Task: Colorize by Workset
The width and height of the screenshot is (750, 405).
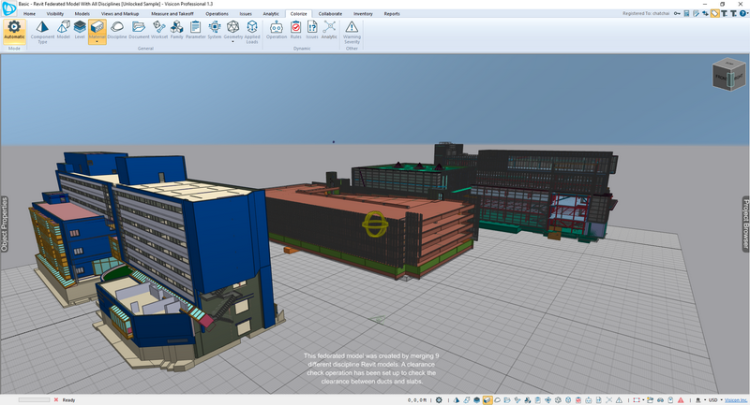Action: tap(158, 30)
